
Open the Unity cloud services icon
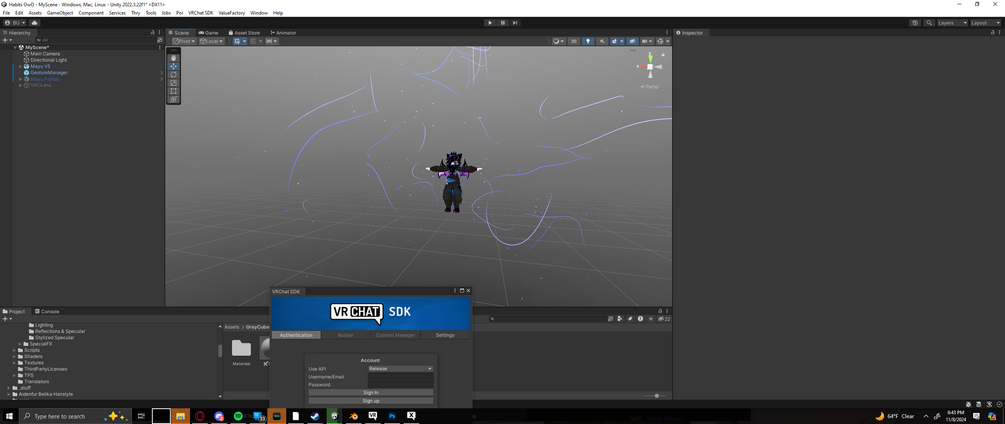[x=35, y=23]
